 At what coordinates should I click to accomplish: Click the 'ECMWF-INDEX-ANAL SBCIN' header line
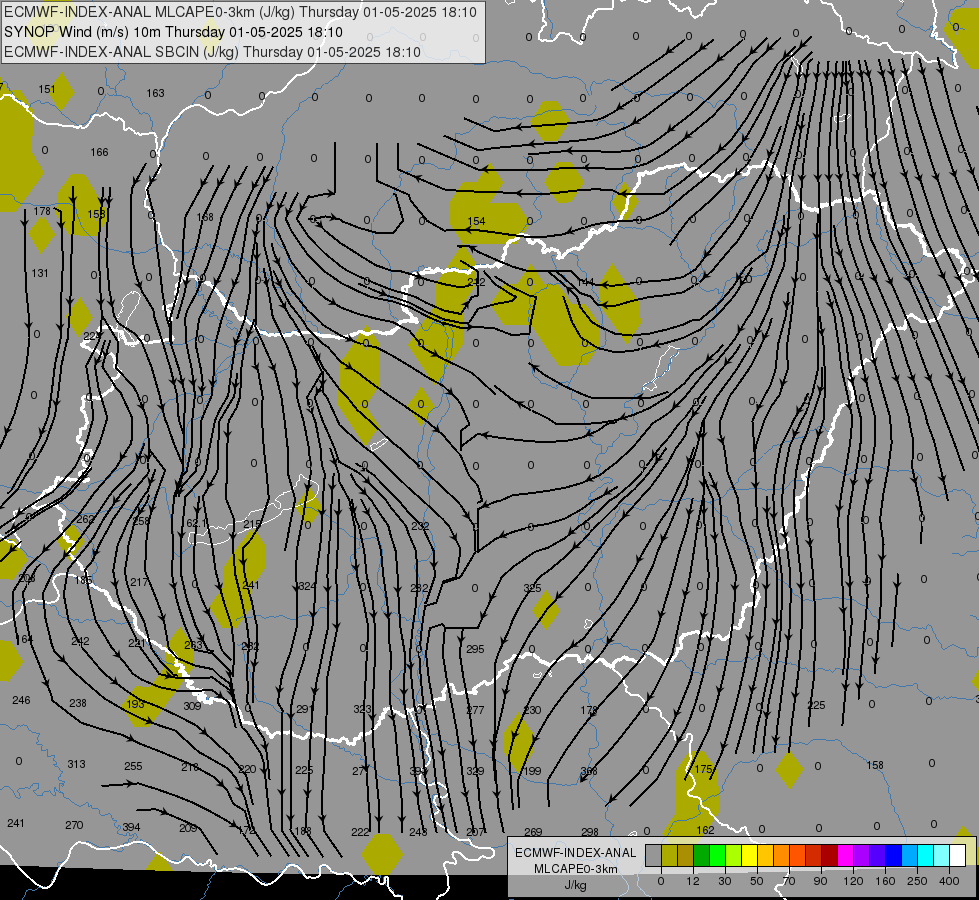pos(212,52)
